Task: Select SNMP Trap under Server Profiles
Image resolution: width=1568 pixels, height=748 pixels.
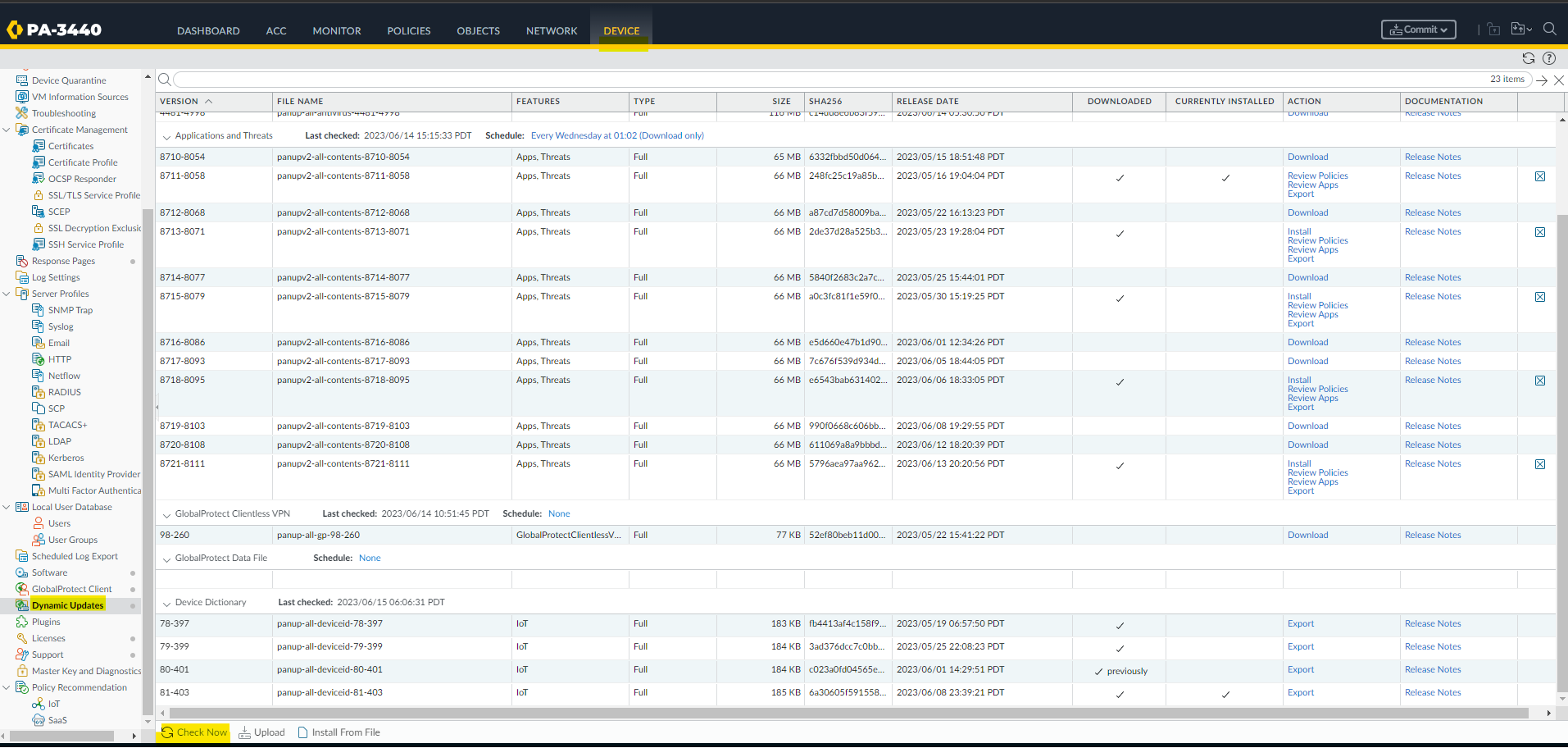Action: pos(70,309)
